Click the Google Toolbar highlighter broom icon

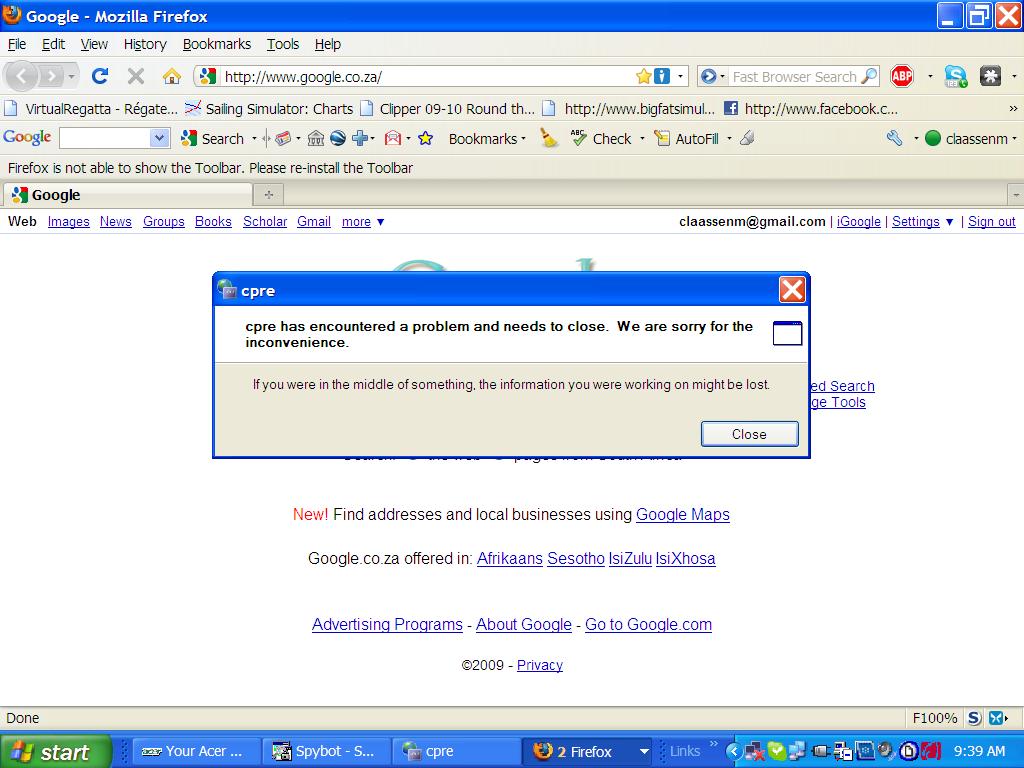click(549, 139)
